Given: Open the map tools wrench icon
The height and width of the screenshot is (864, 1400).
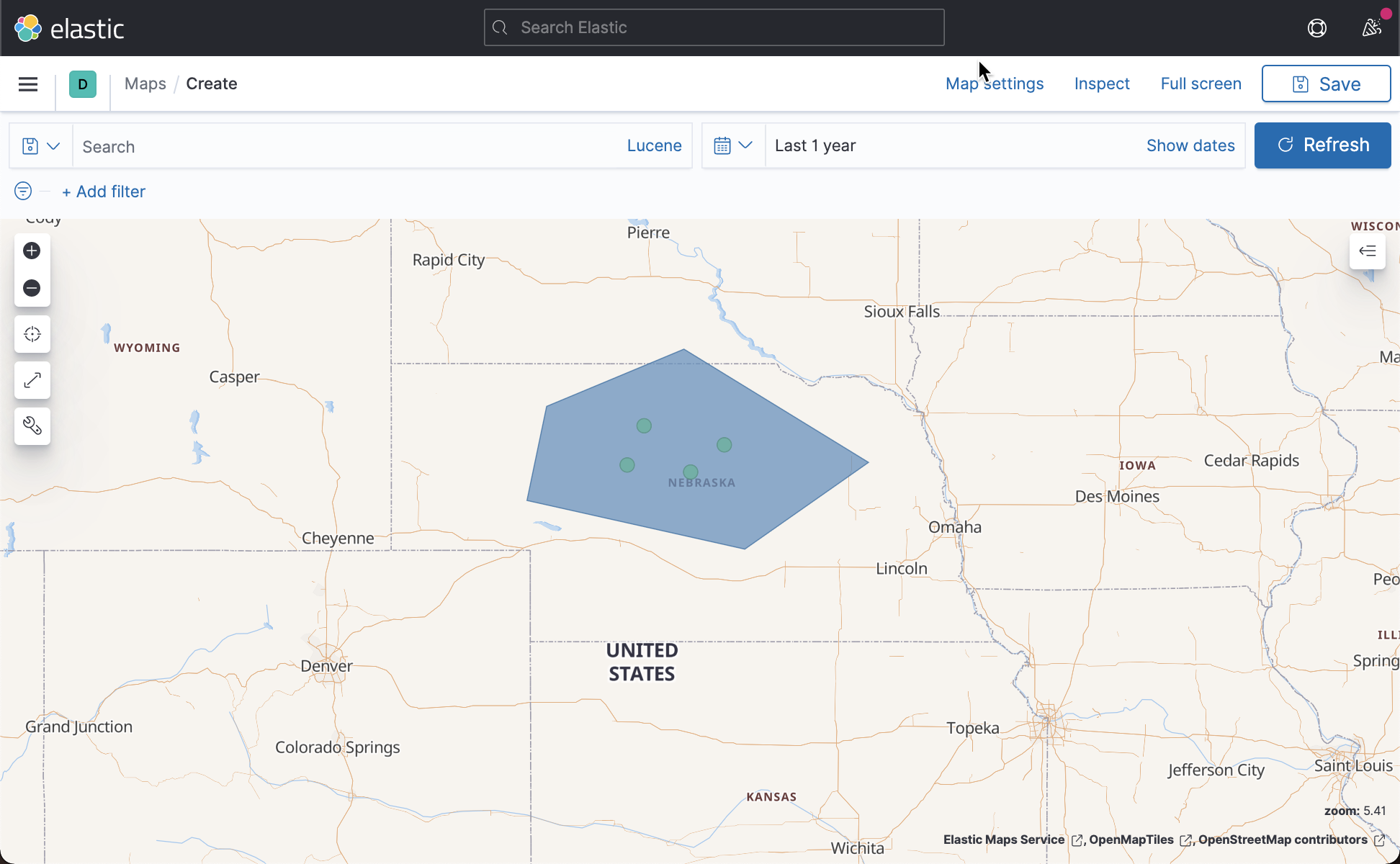Looking at the screenshot, I should pyautogui.click(x=32, y=426).
